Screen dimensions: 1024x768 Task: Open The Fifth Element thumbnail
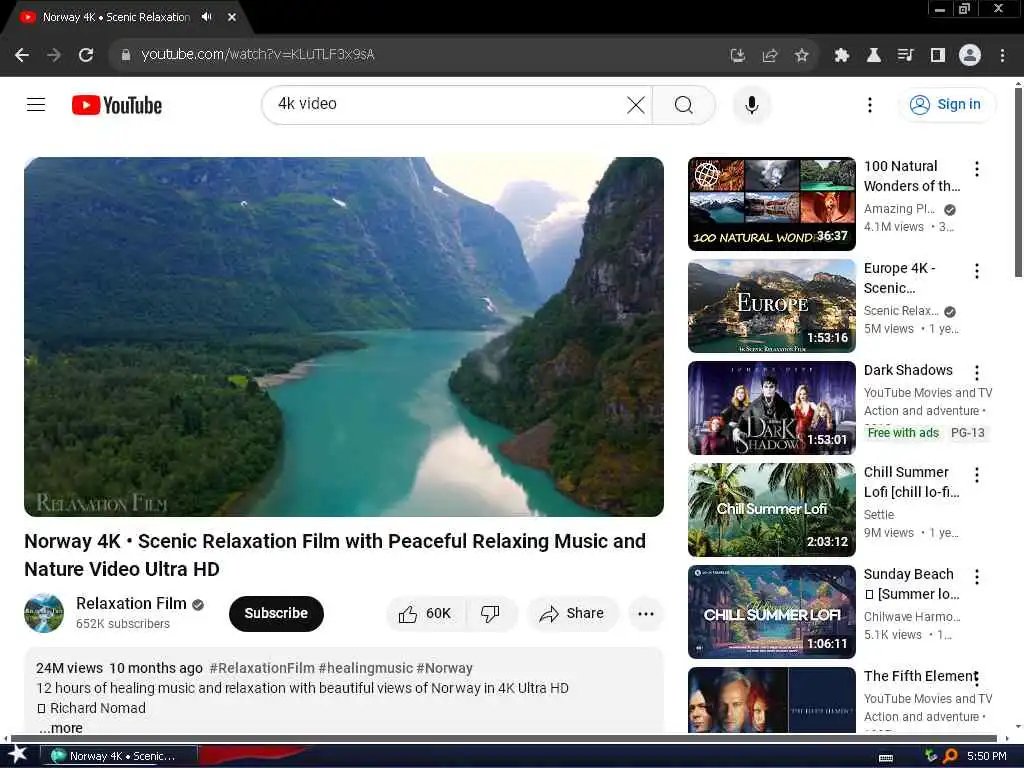[771, 699]
